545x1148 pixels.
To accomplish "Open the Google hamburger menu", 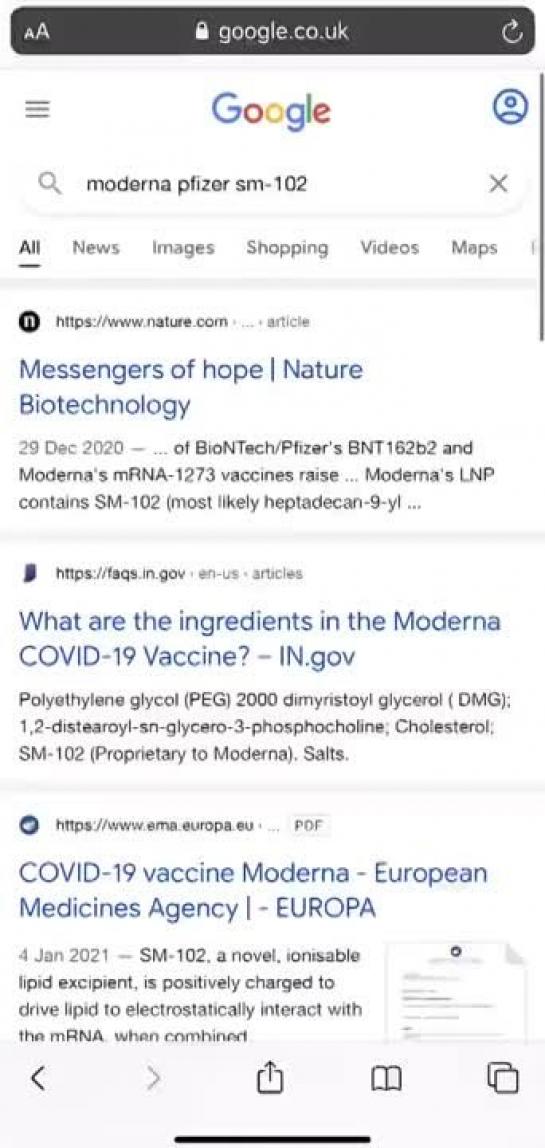I will tap(37, 109).
